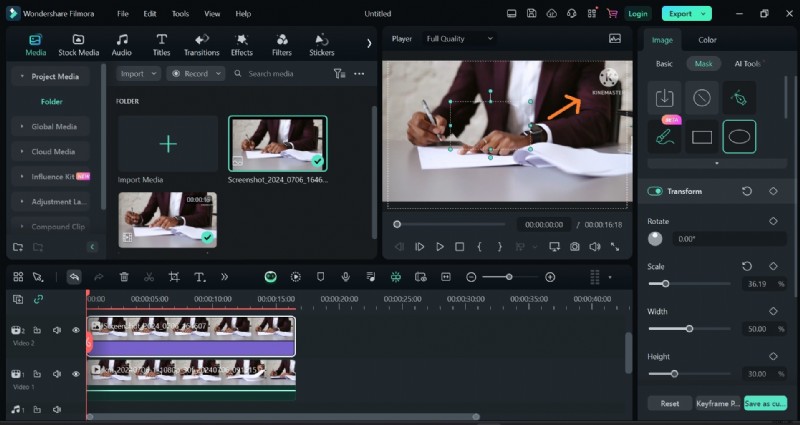Toggle the Transform switch
The image size is (800, 425).
tap(655, 191)
